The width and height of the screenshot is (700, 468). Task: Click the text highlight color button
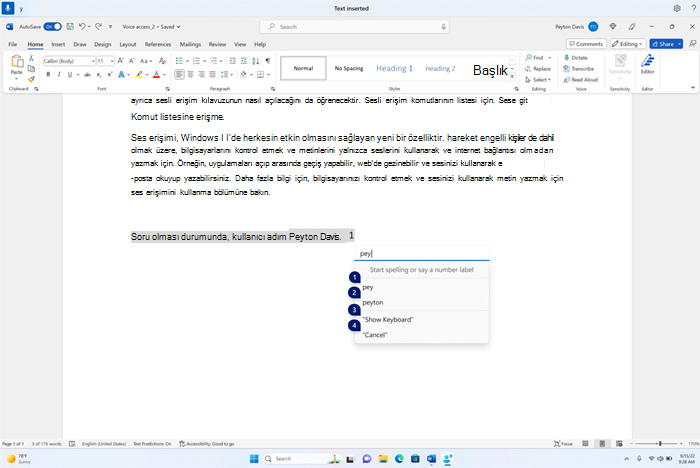(139, 75)
